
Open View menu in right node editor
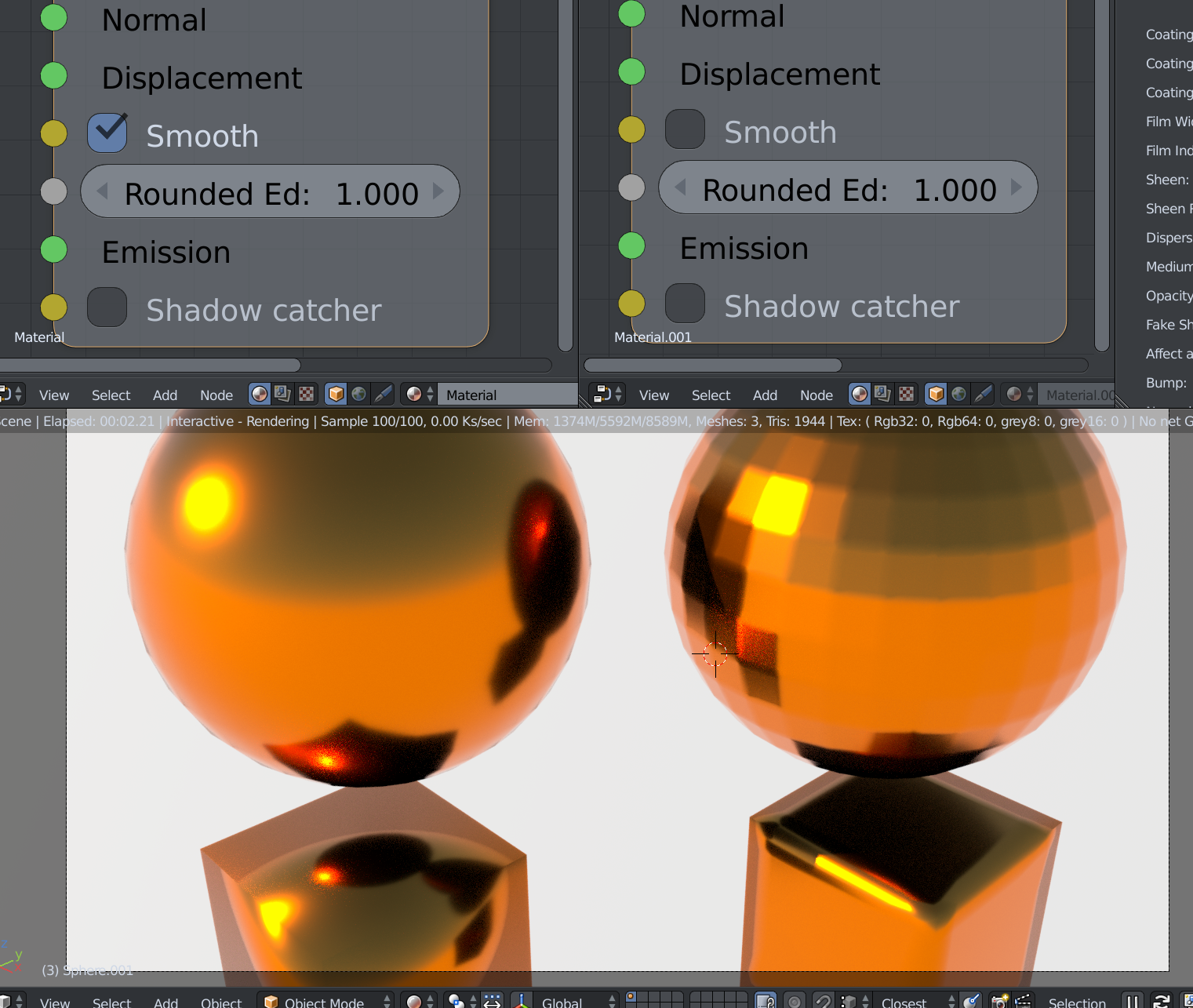pos(654,395)
